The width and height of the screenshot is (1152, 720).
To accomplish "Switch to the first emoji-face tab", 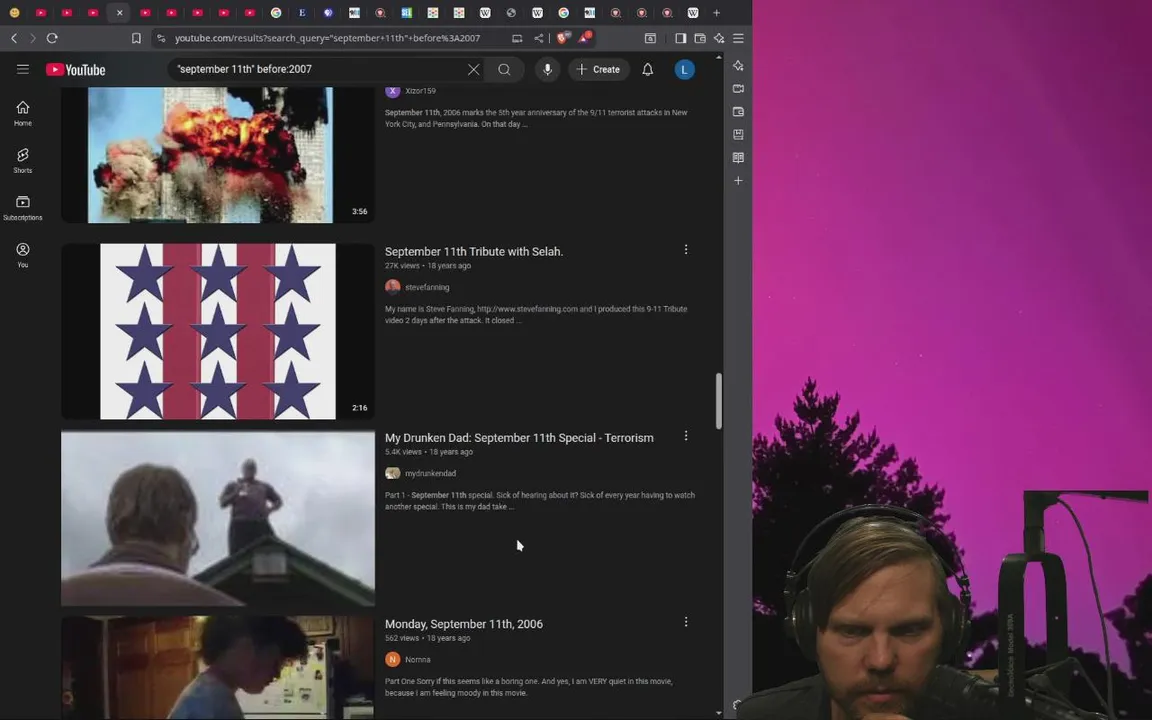I will point(14,12).
